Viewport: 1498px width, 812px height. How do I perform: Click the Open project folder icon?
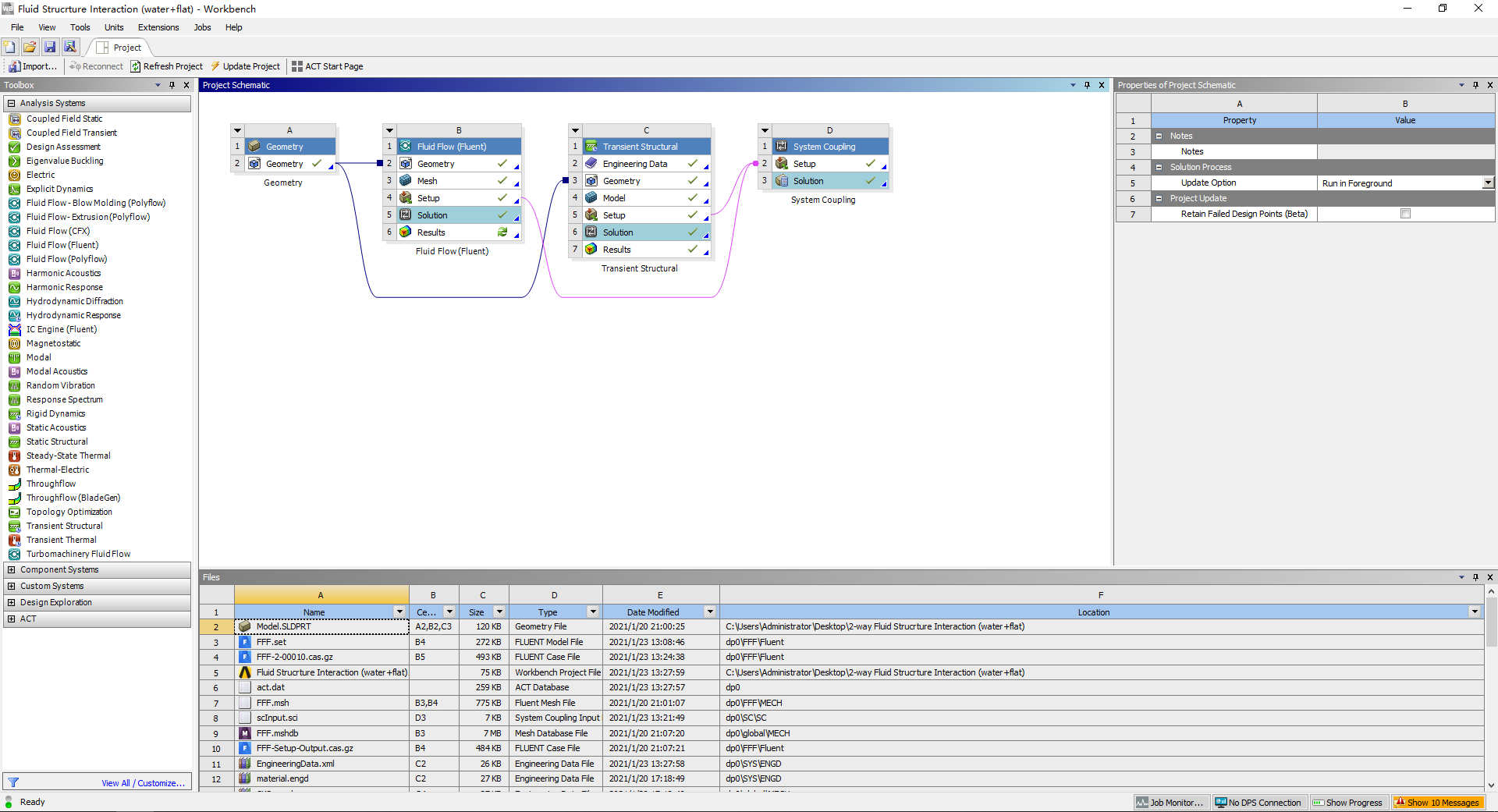(x=30, y=47)
